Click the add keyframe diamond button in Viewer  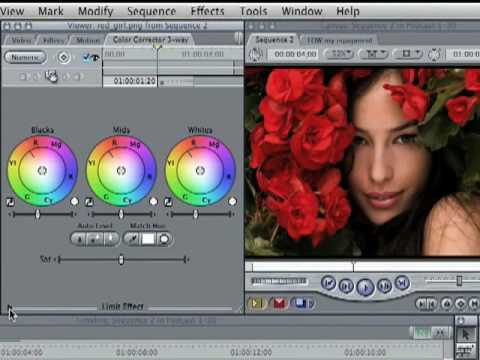(x=63, y=57)
